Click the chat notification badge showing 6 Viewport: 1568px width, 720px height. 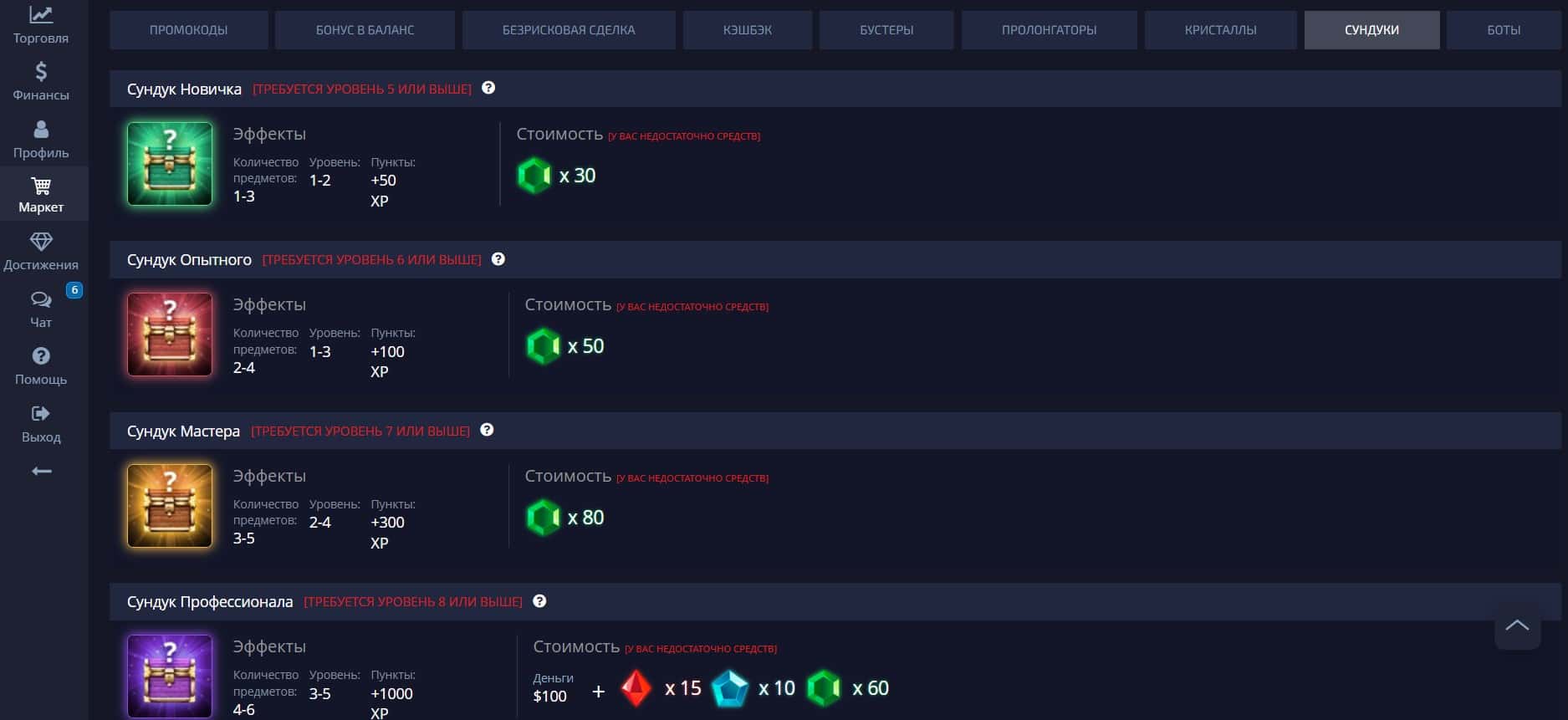pos(74,290)
